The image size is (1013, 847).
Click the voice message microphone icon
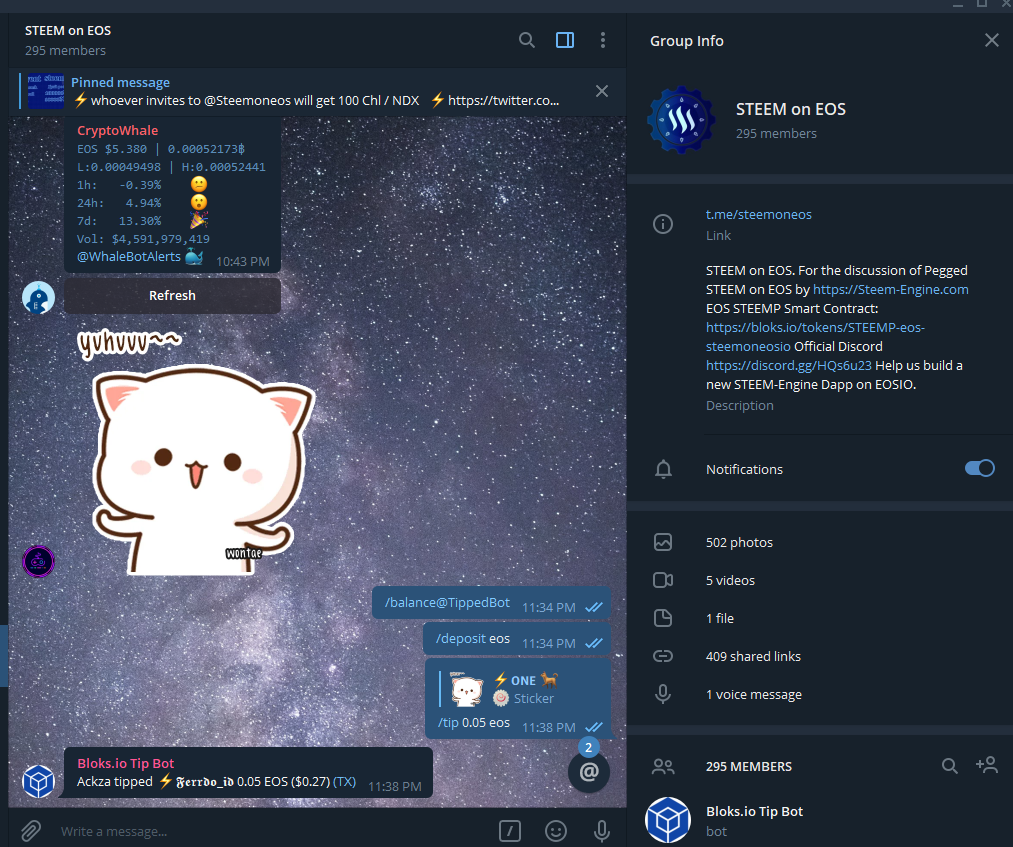tap(663, 695)
